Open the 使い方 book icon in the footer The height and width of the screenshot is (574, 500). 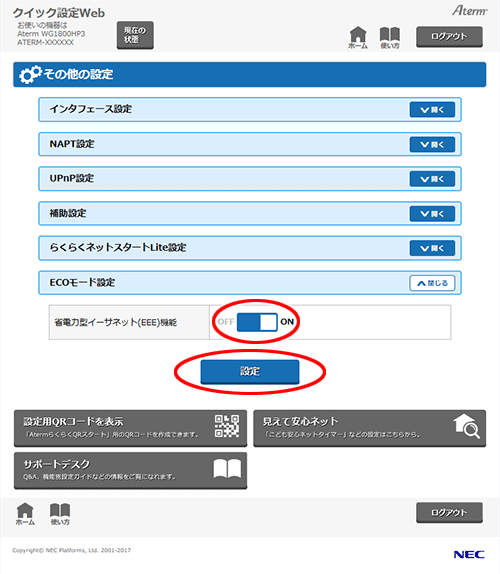60,514
